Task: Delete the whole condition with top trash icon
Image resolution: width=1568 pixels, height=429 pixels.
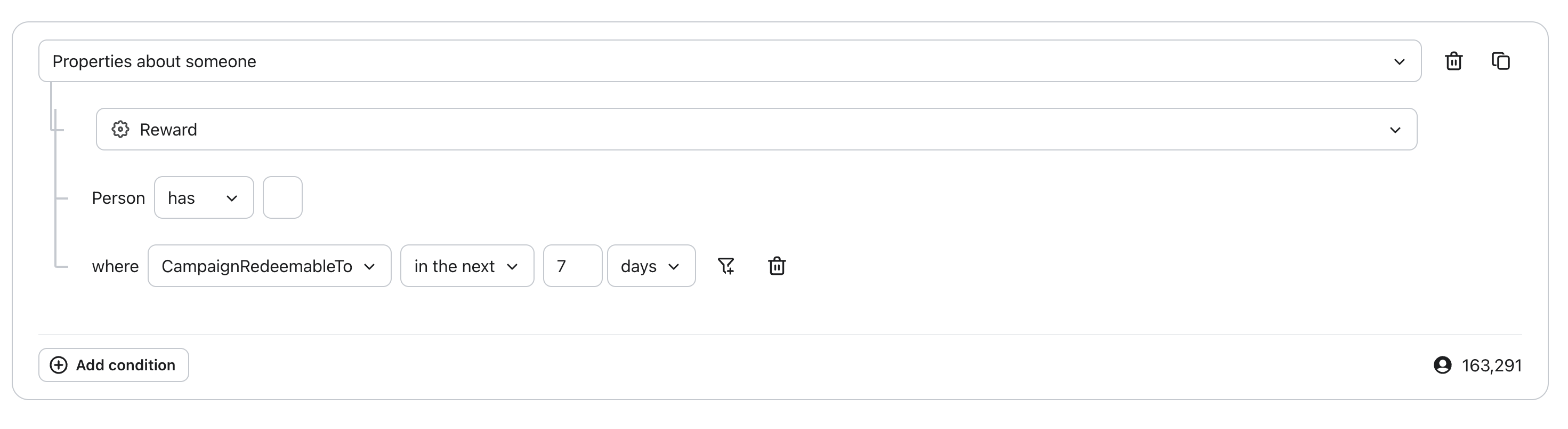Action: point(1453,61)
